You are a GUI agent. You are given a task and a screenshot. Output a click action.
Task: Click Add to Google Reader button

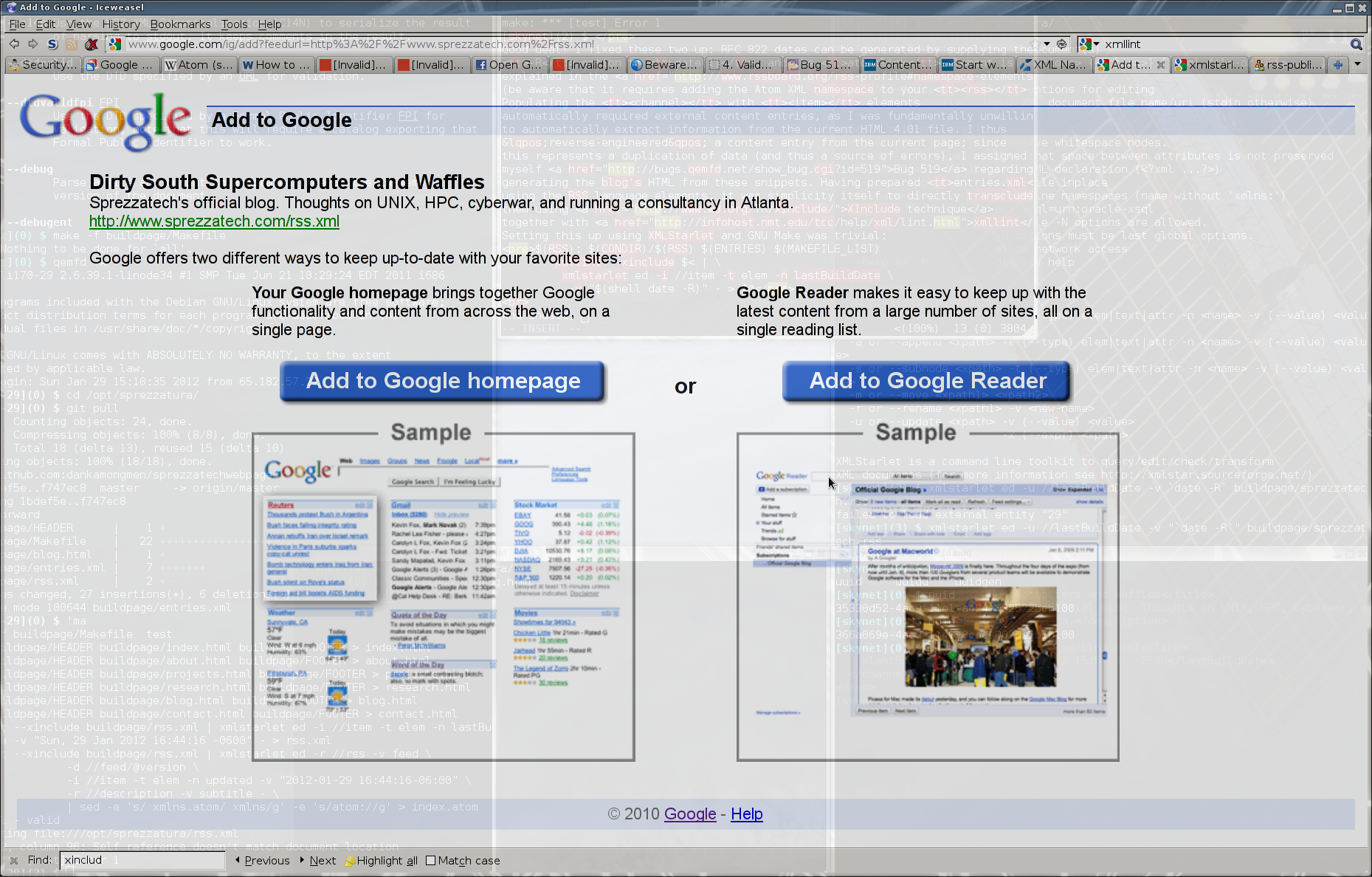point(927,382)
